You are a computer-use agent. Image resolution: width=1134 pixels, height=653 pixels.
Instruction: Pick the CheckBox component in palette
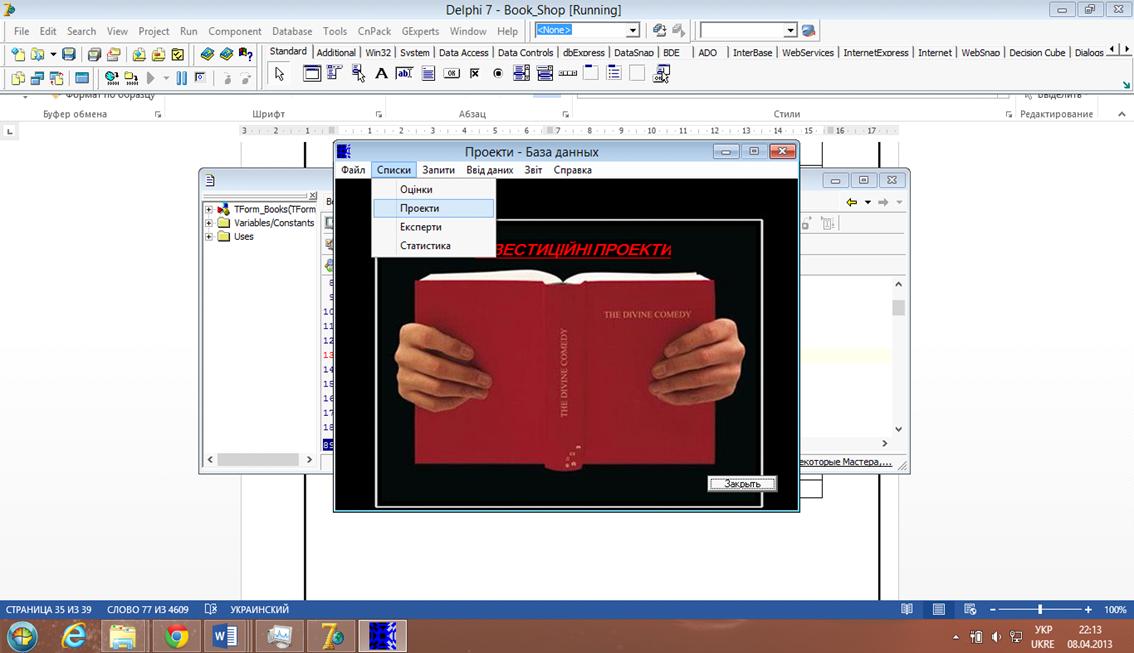475,74
